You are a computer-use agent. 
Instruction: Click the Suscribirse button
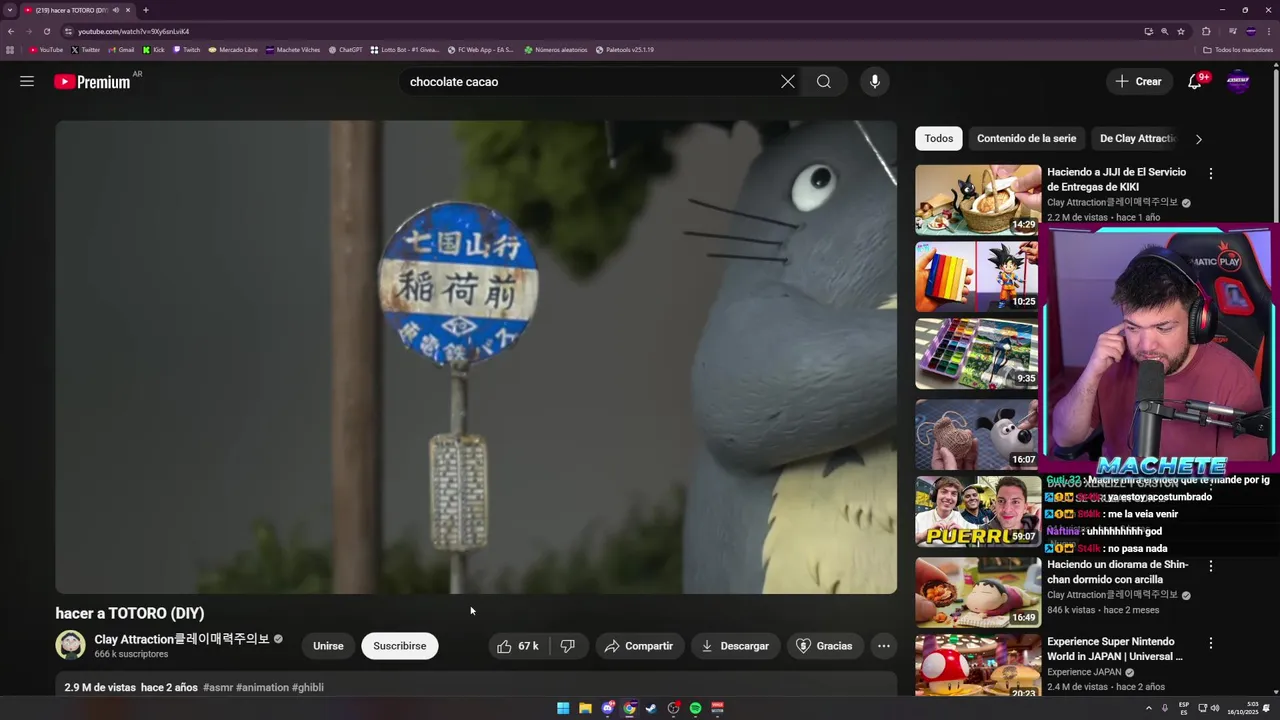(x=399, y=646)
